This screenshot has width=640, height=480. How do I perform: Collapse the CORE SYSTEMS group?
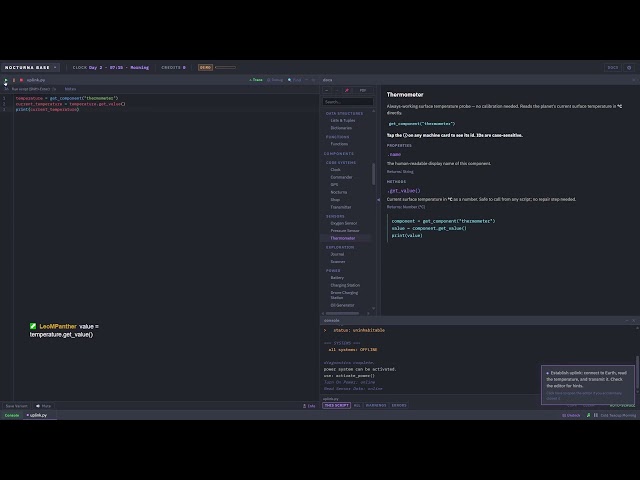click(x=341, y=162)
